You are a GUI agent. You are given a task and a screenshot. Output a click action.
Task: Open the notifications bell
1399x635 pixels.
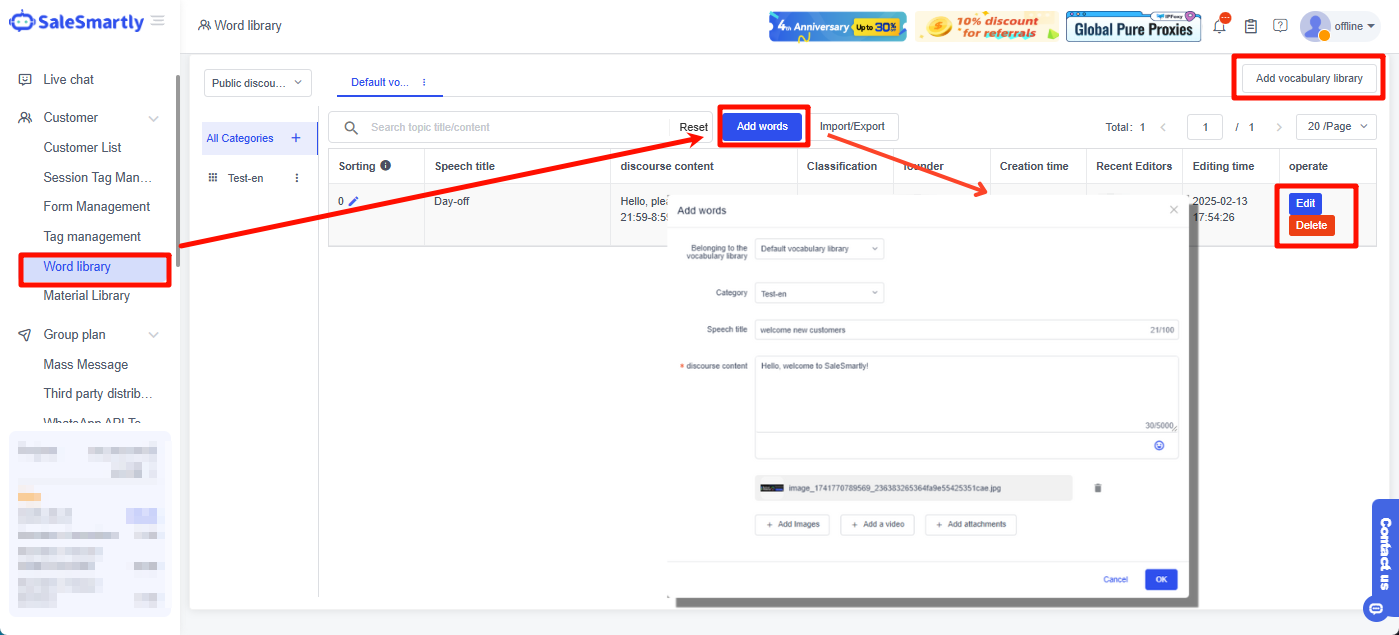1220,26
